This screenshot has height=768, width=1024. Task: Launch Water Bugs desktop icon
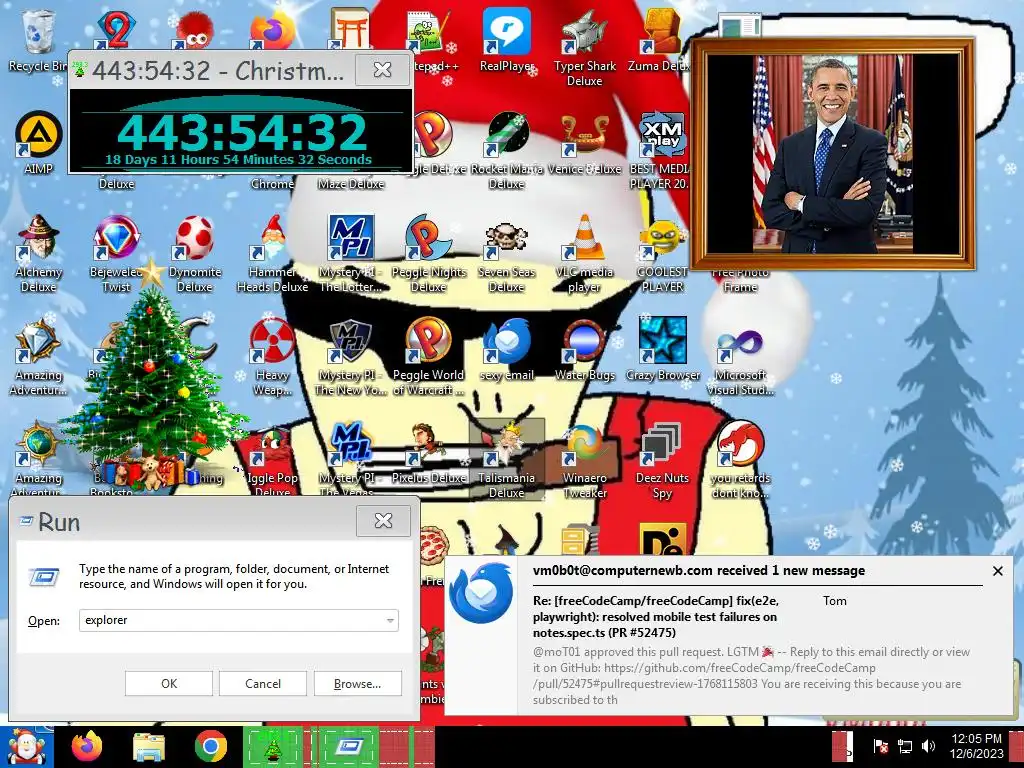click(x=584, y=349)
